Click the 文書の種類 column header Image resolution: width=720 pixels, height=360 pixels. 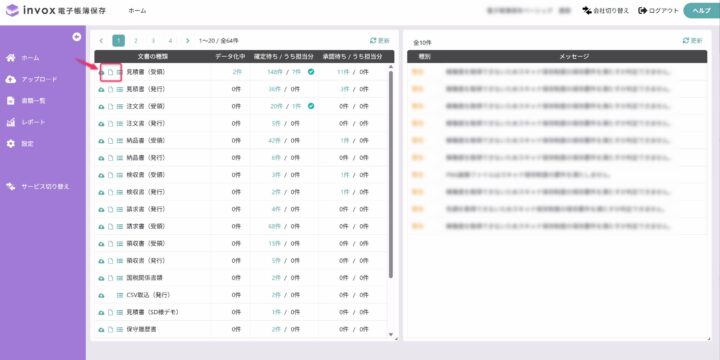pyautogui.click(x=152, y=56)
